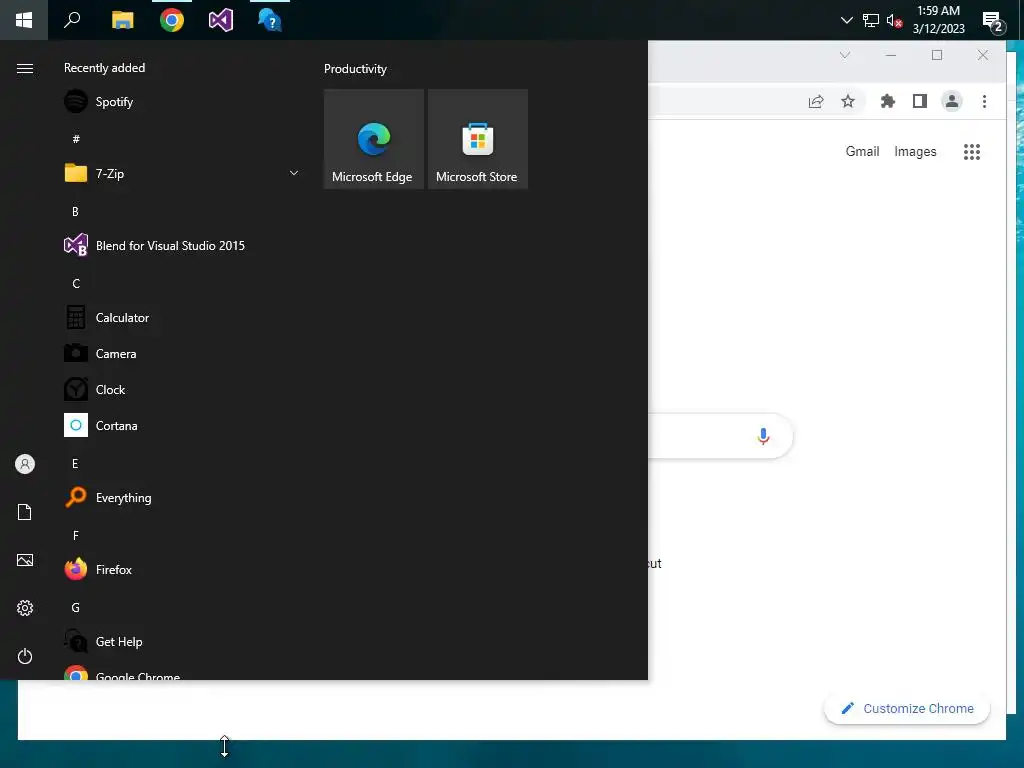
Task: Open Gmail link in Chrome
Action: [x=862, y=152]
